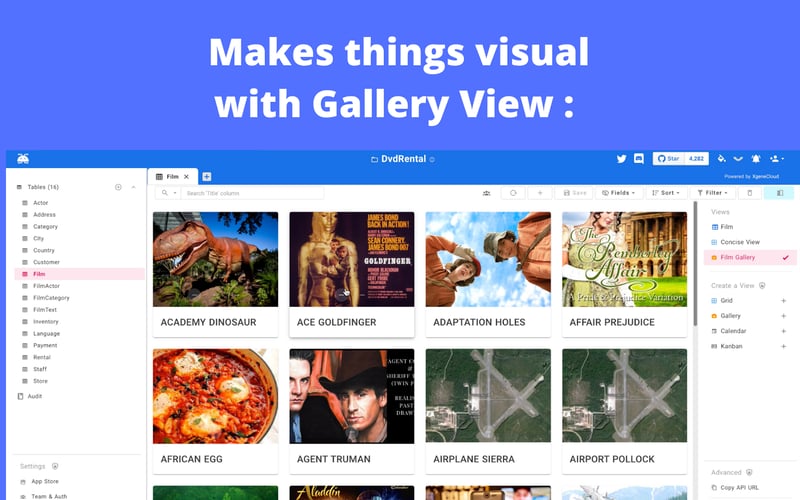Select the Film table in sidebar

(80, 274)
